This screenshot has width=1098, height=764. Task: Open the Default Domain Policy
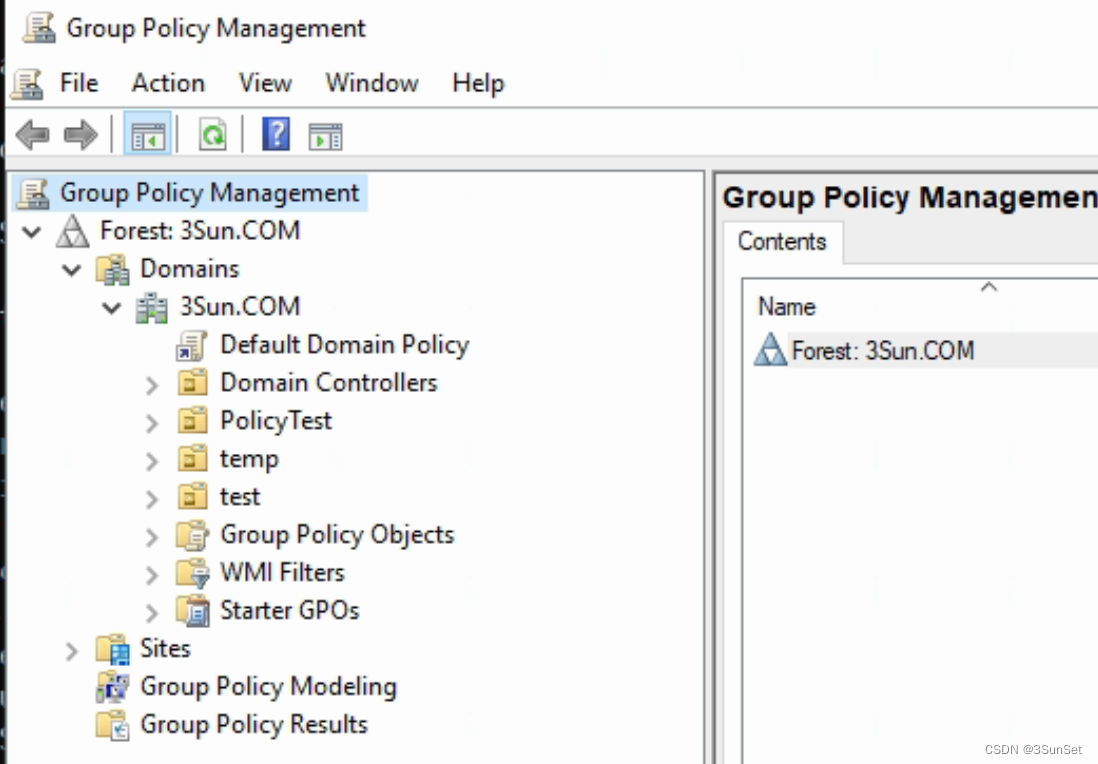[x=343, y=344]
